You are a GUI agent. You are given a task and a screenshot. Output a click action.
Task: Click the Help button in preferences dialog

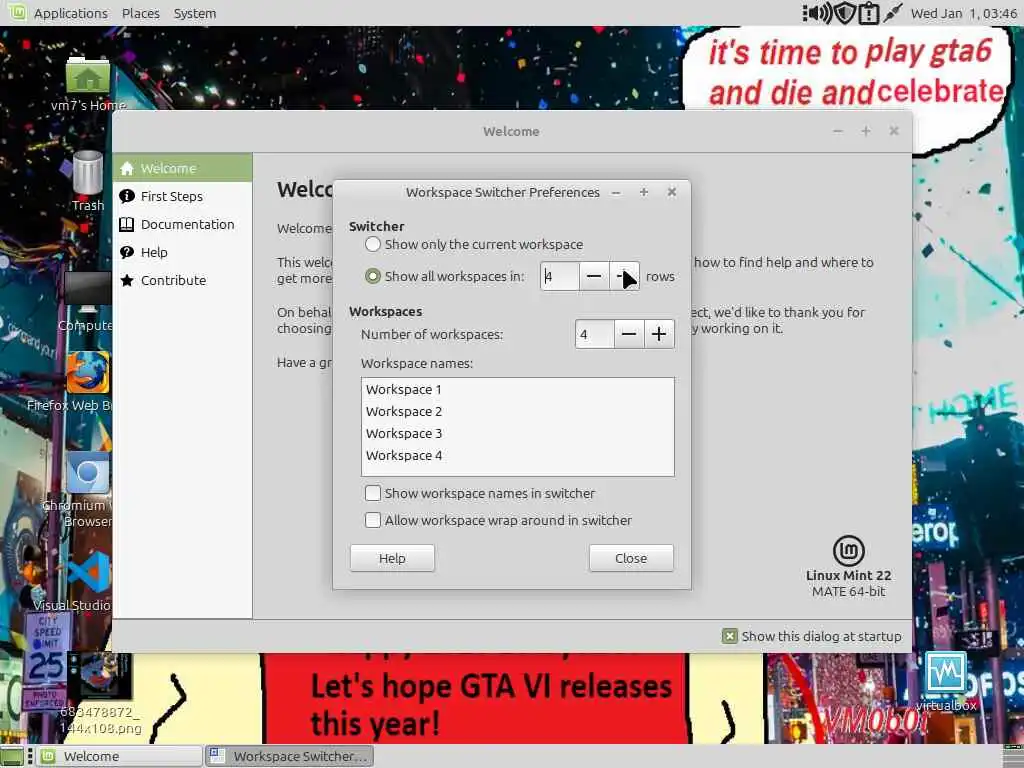pos(392,558)
